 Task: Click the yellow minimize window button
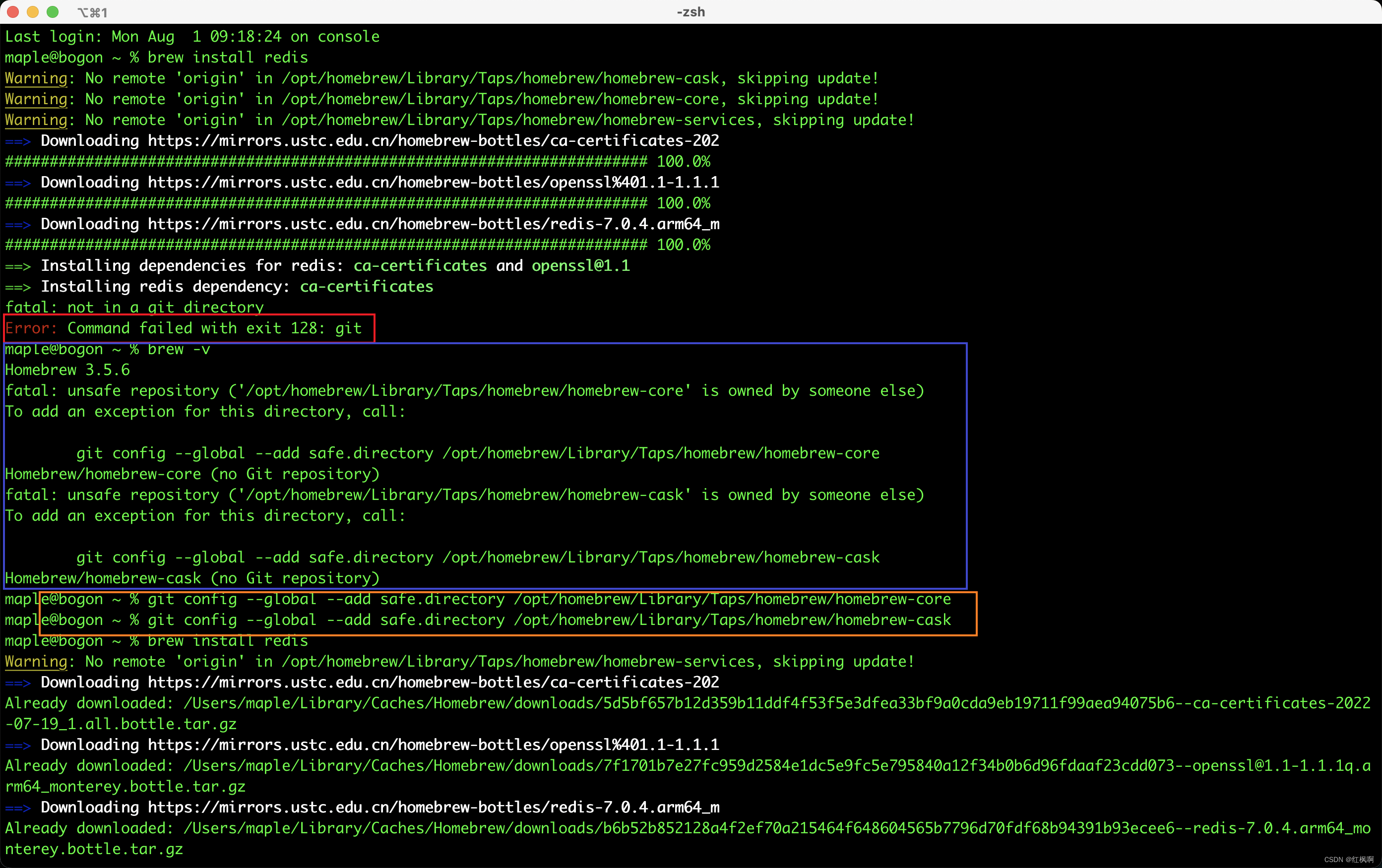tap(33, 12)
